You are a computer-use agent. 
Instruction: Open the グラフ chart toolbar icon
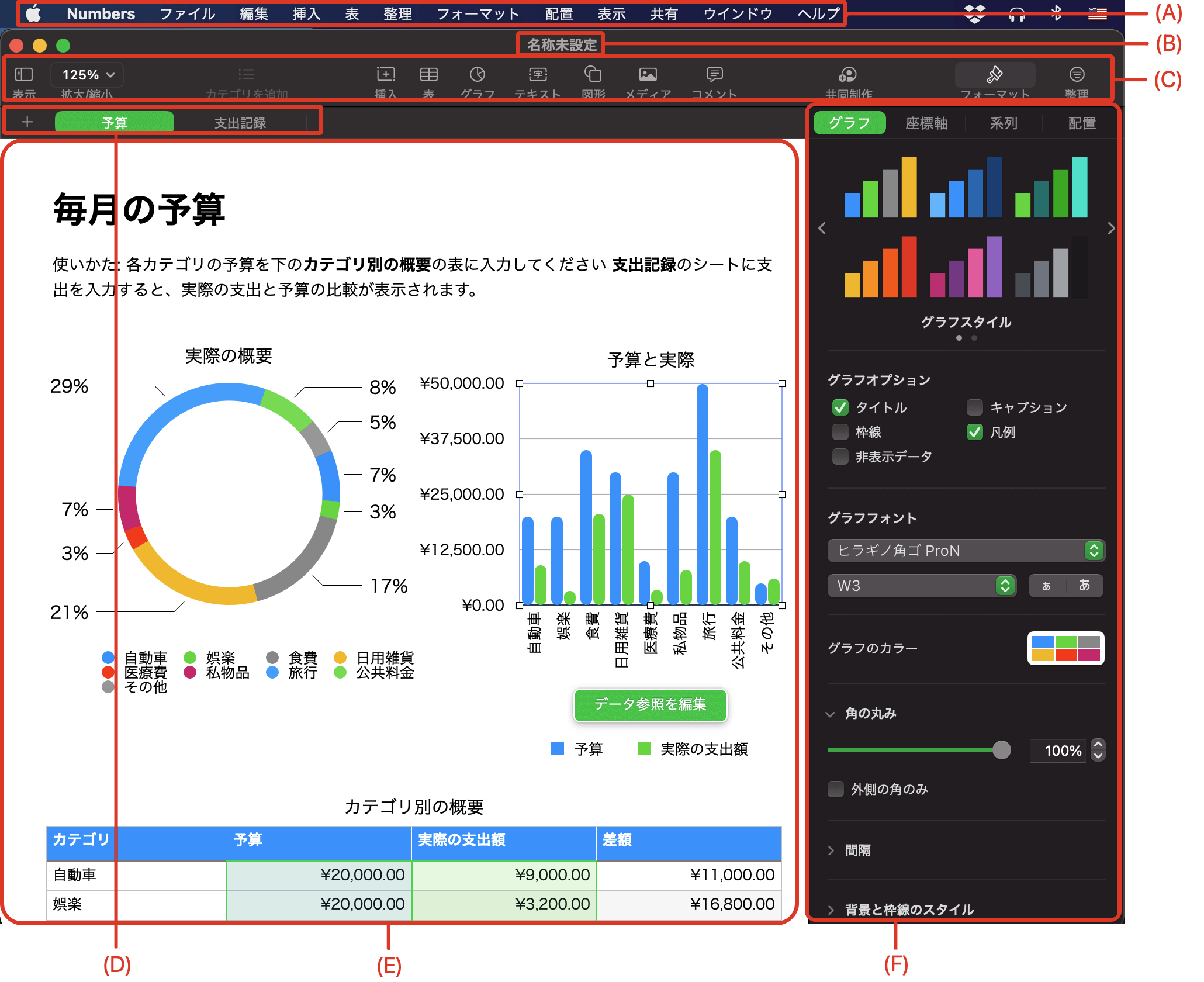478,74
